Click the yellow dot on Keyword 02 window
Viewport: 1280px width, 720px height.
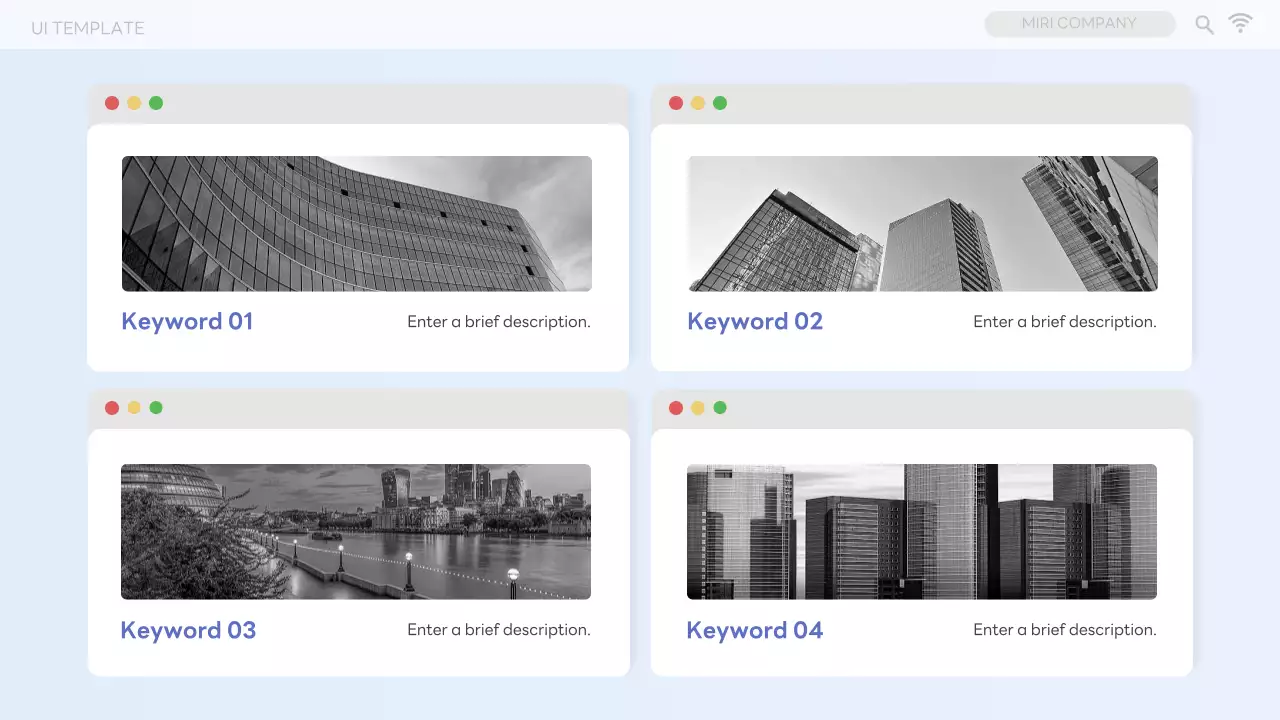point(698,103)
